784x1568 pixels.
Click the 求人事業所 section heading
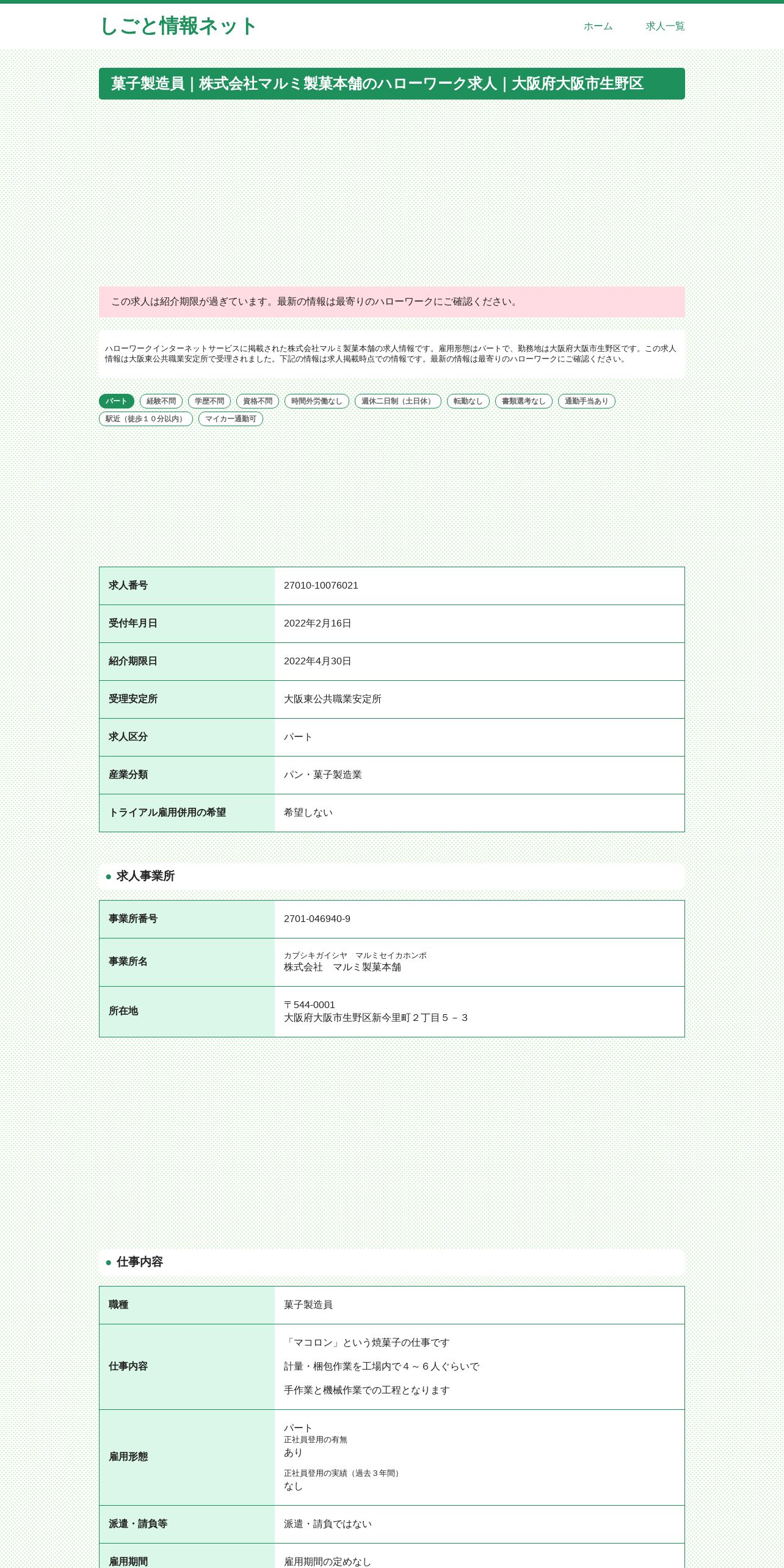pyautogui.click(x=392, y=876)
